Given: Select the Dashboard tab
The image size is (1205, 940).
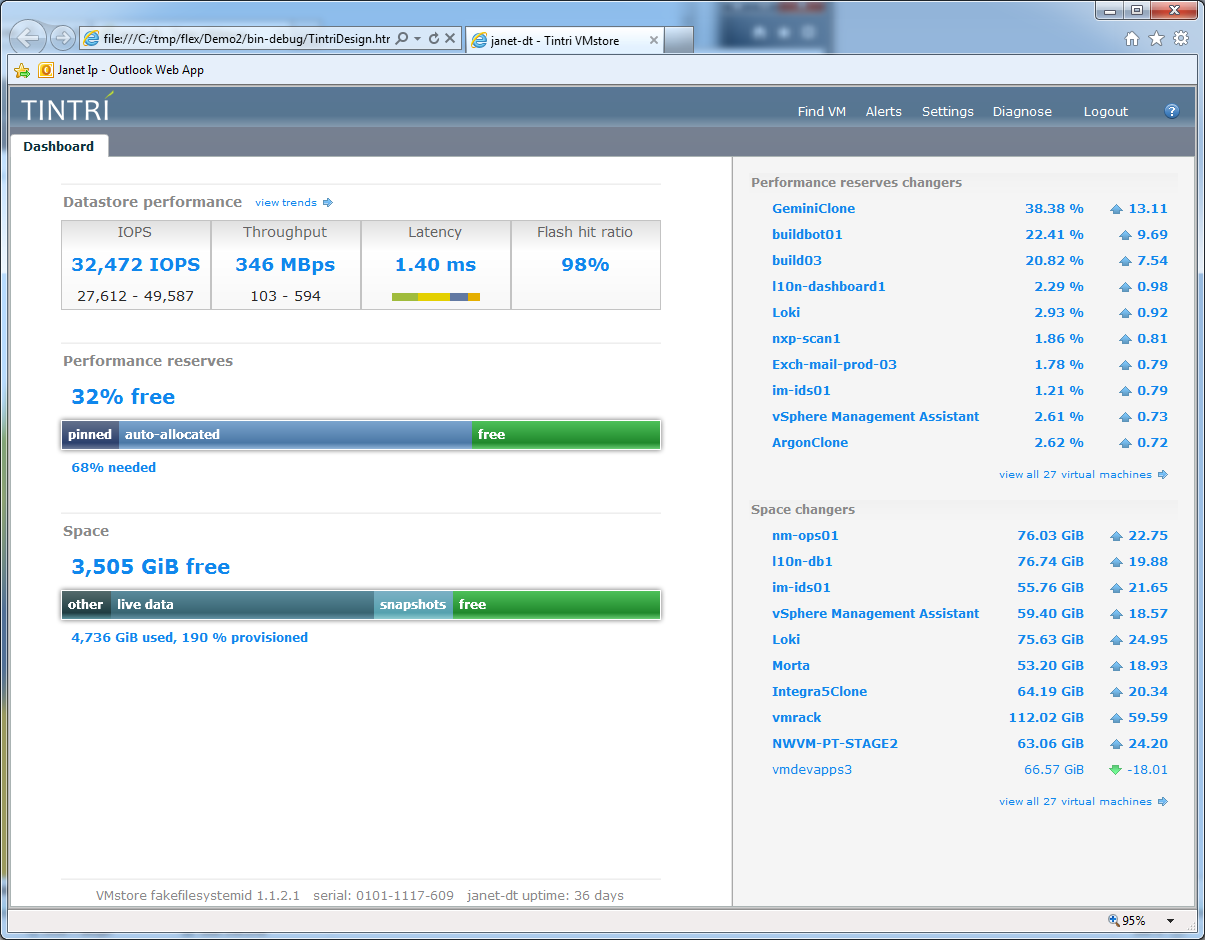Looking at the screenshot, I should tap(59, 146).
